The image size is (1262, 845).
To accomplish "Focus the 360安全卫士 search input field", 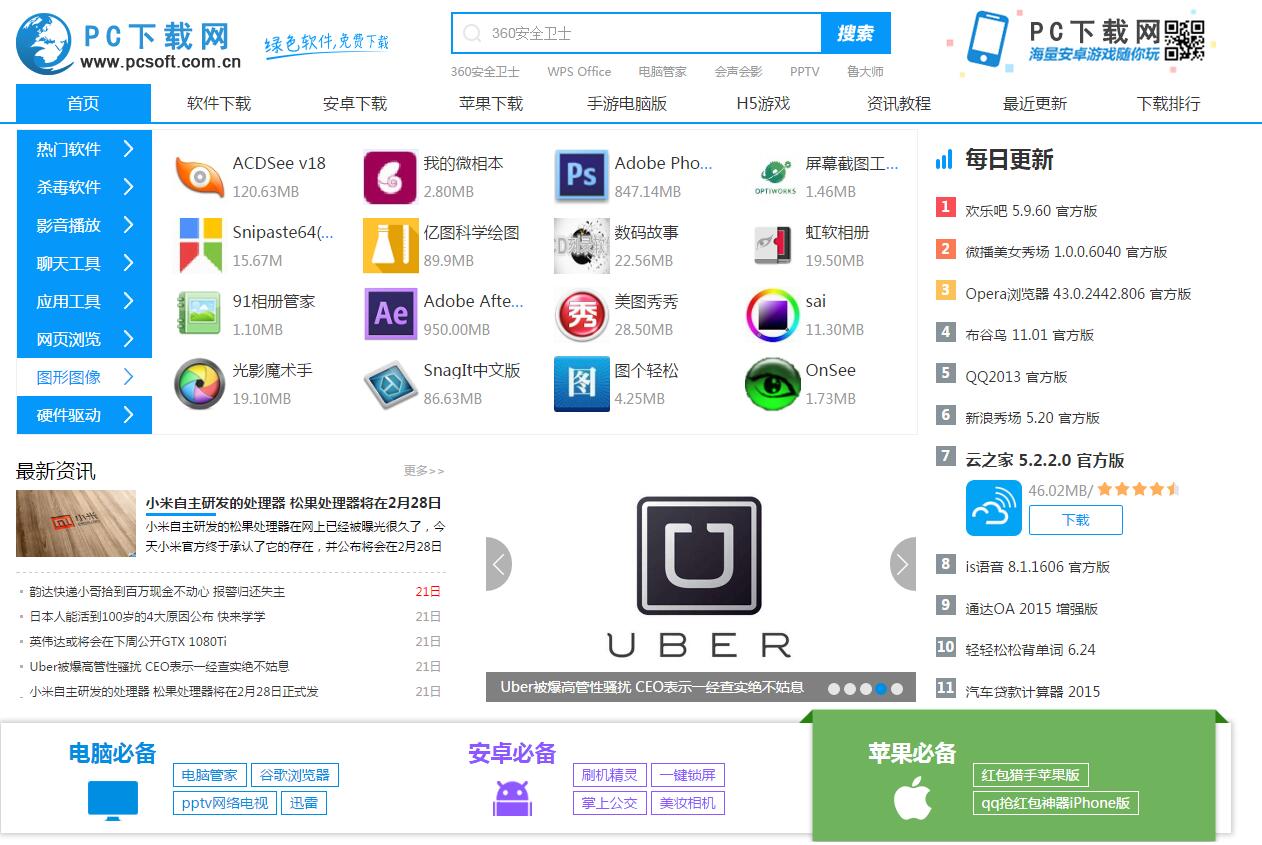I will pos(637,33).
